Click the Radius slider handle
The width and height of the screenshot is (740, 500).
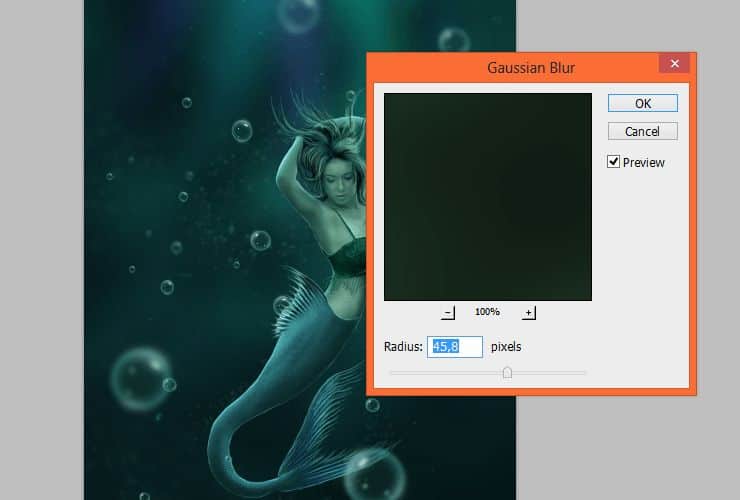pyautogui.click(x=507, y=372)
